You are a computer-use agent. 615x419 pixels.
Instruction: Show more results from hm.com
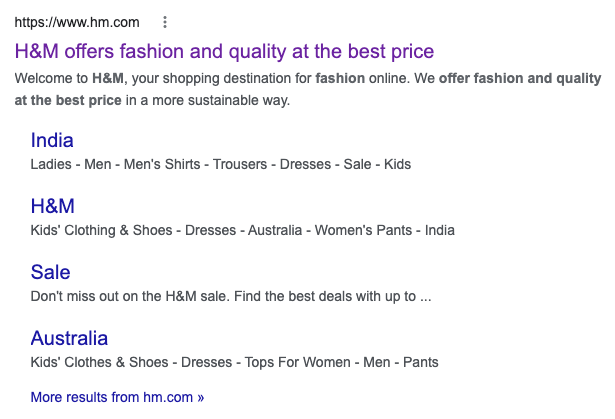[x=117, y=397]
